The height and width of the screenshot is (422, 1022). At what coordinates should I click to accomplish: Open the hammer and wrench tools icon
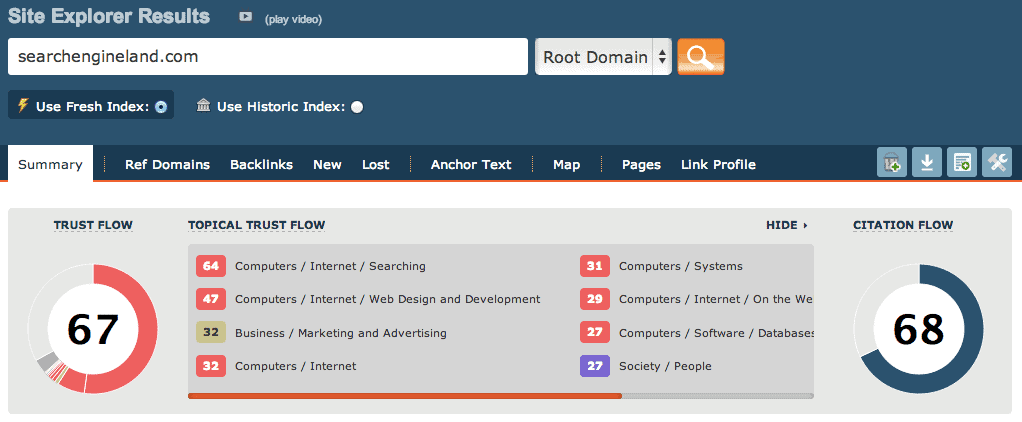pos(997,163)
